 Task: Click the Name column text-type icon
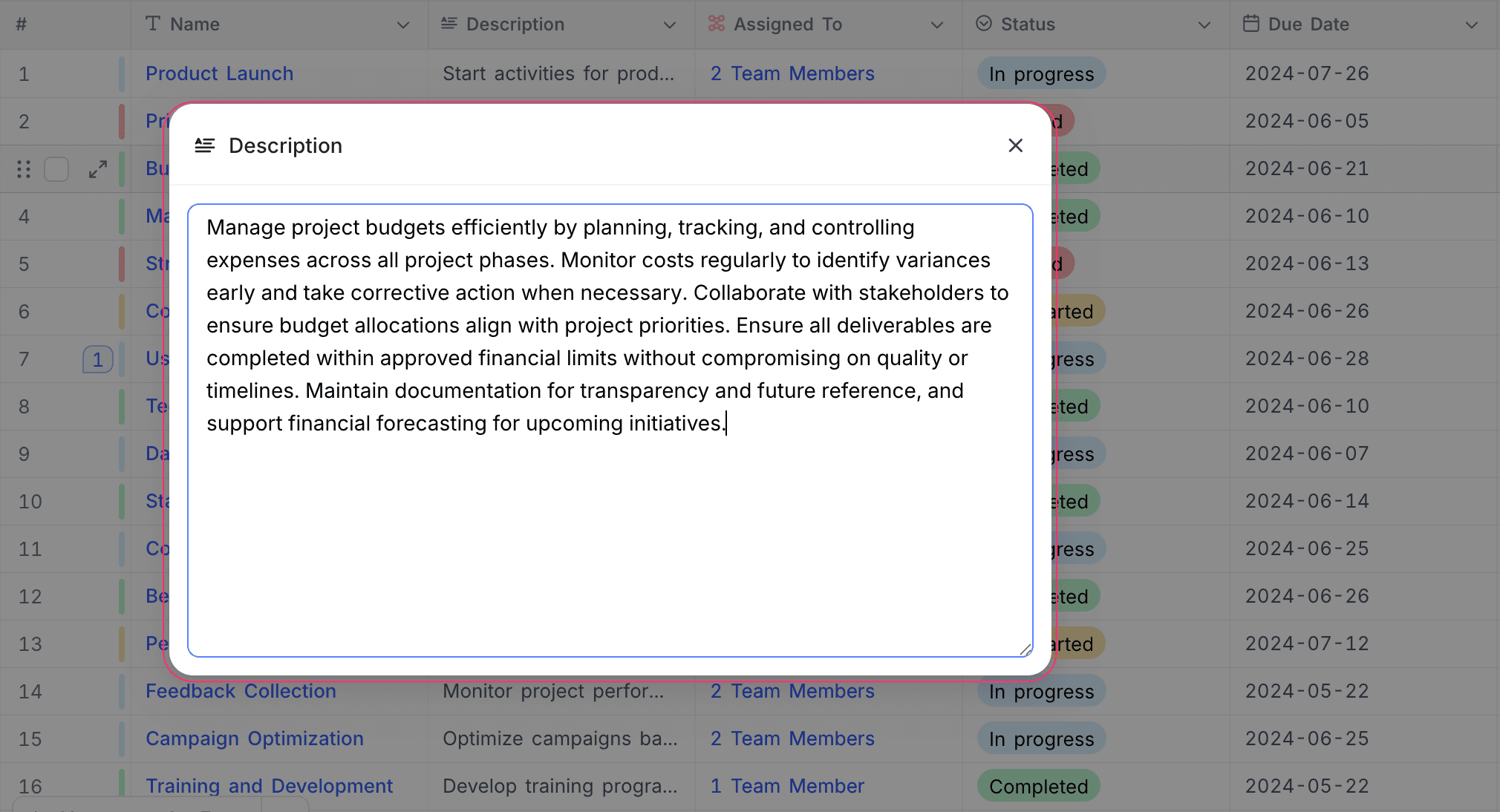(x=153, y=24)
